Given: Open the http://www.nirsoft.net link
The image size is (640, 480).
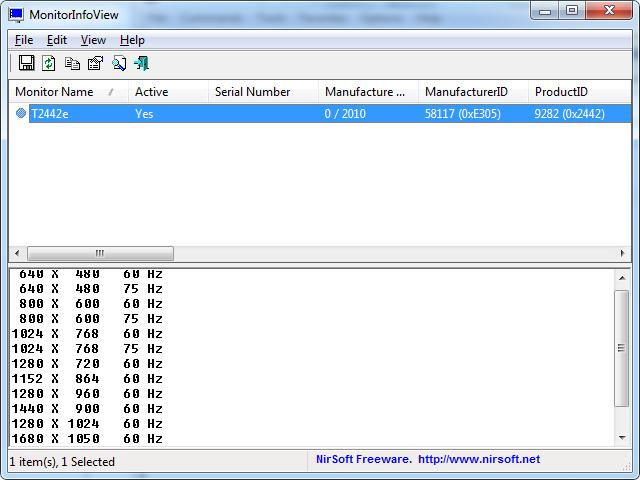Looking at the screenshot, I should (x=479, y=459).
